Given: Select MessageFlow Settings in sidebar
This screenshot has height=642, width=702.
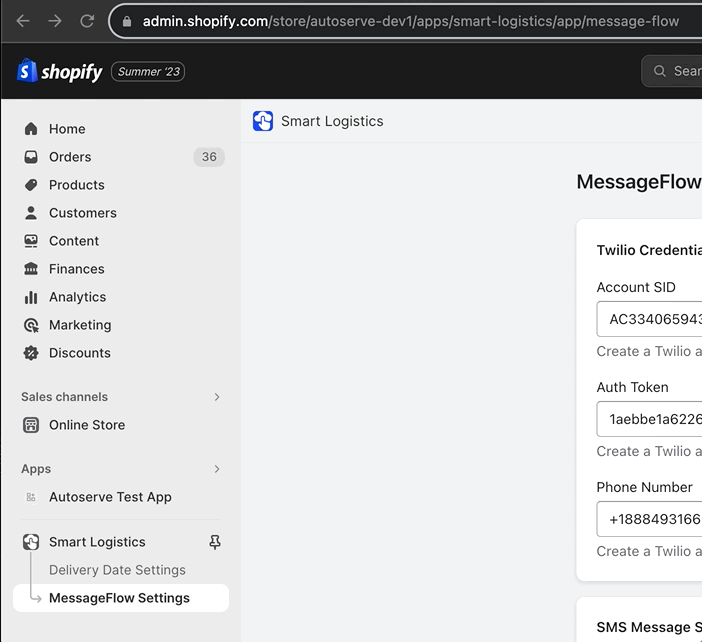Looking at the screenshot, I should point(119,598).
